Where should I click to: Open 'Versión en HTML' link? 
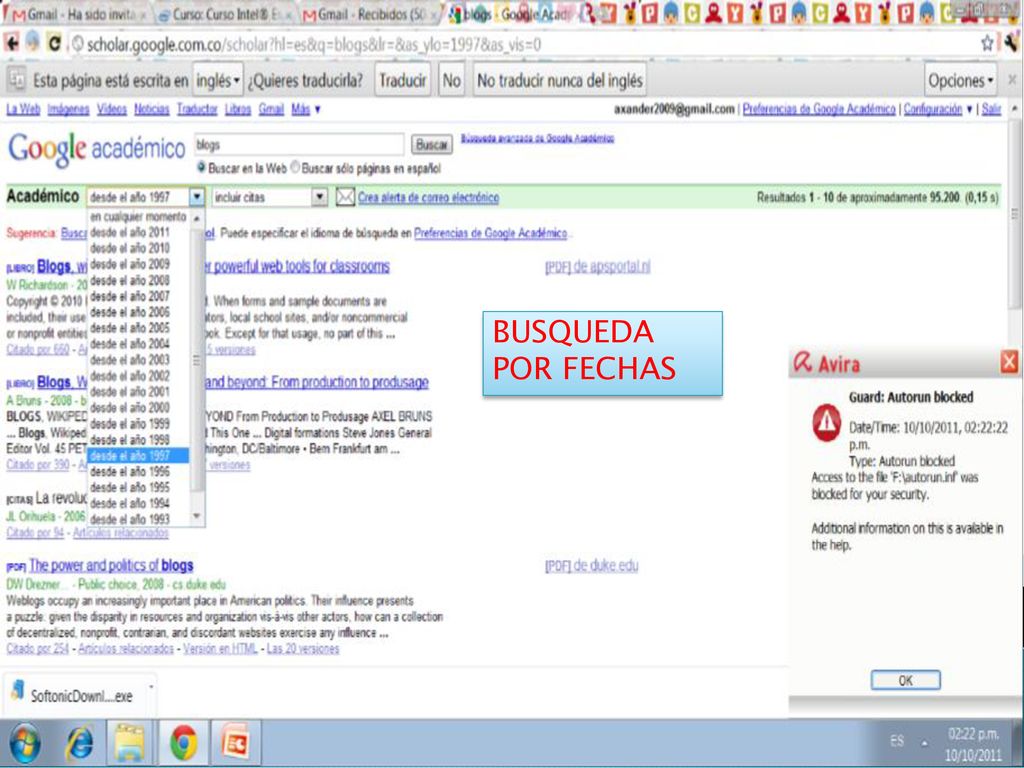[220, 648]
